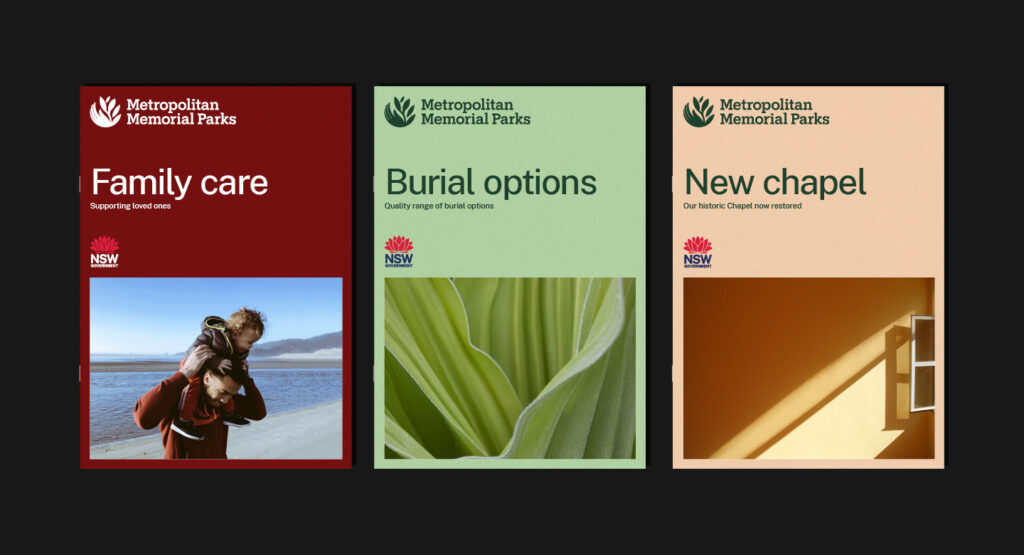The image size is (1024, 555).
Task: Click the 'Supporting loved ones' subtitle
Action: tap(131, 206)
